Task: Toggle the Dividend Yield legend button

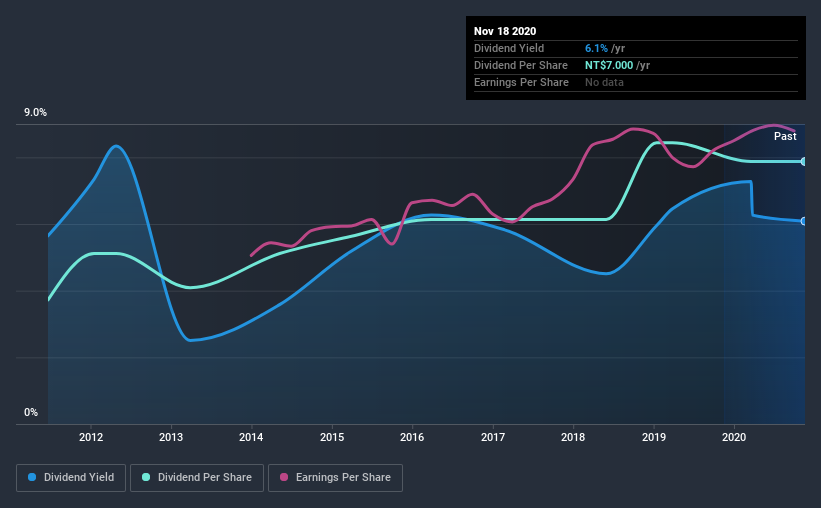Action: click(71, 478)
